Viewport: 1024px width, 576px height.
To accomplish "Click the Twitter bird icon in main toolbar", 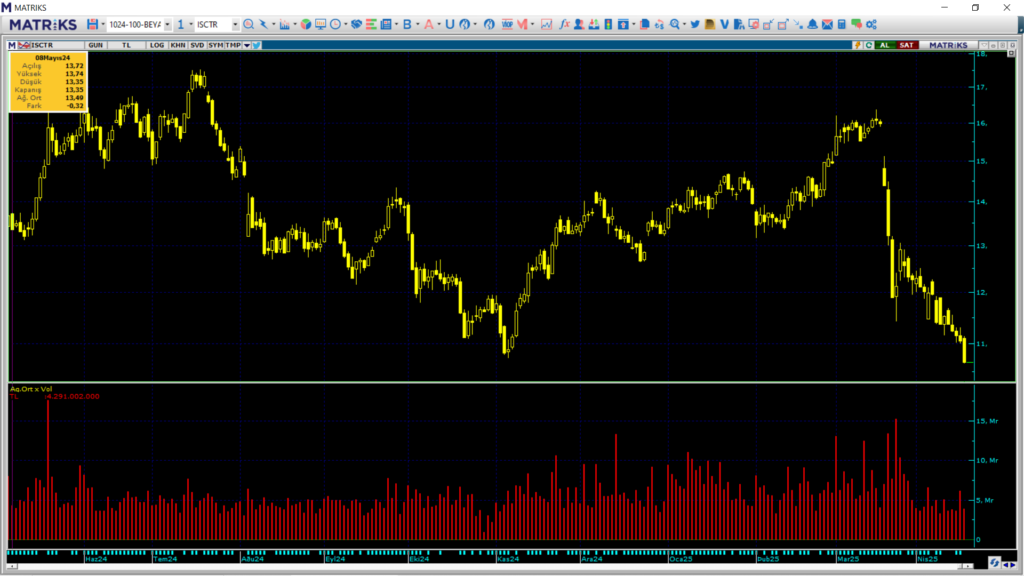I will point(696,24).
